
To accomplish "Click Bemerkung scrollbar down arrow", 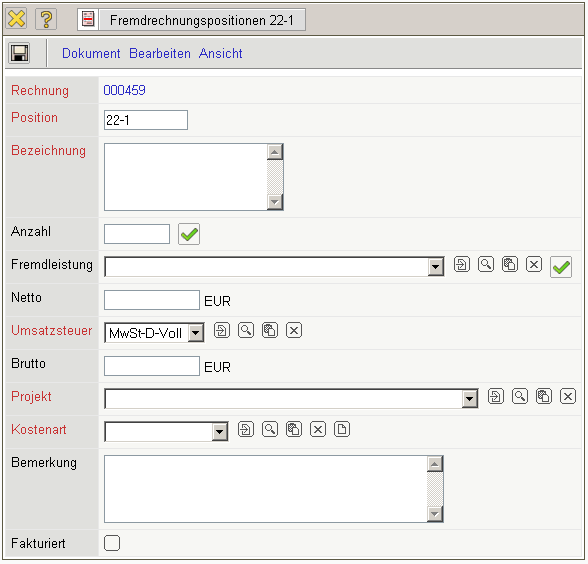I will tap(435, 514).
